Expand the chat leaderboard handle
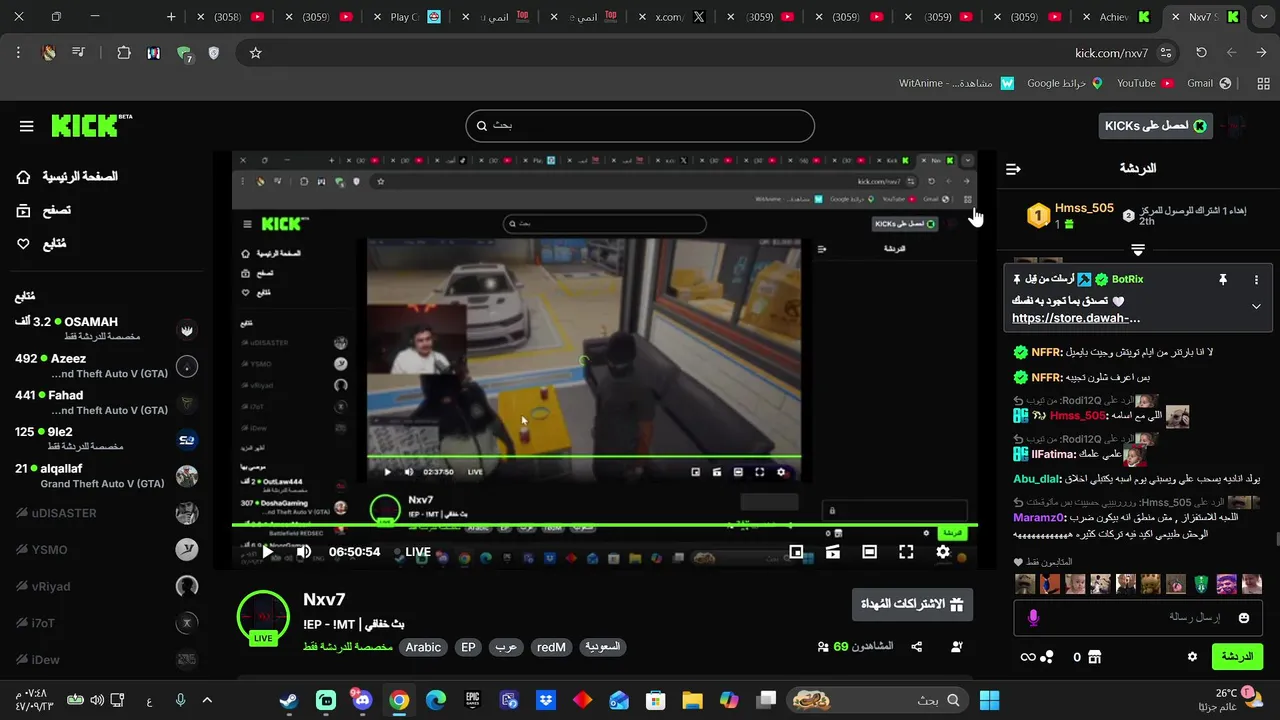 [x=1138, y=249]
